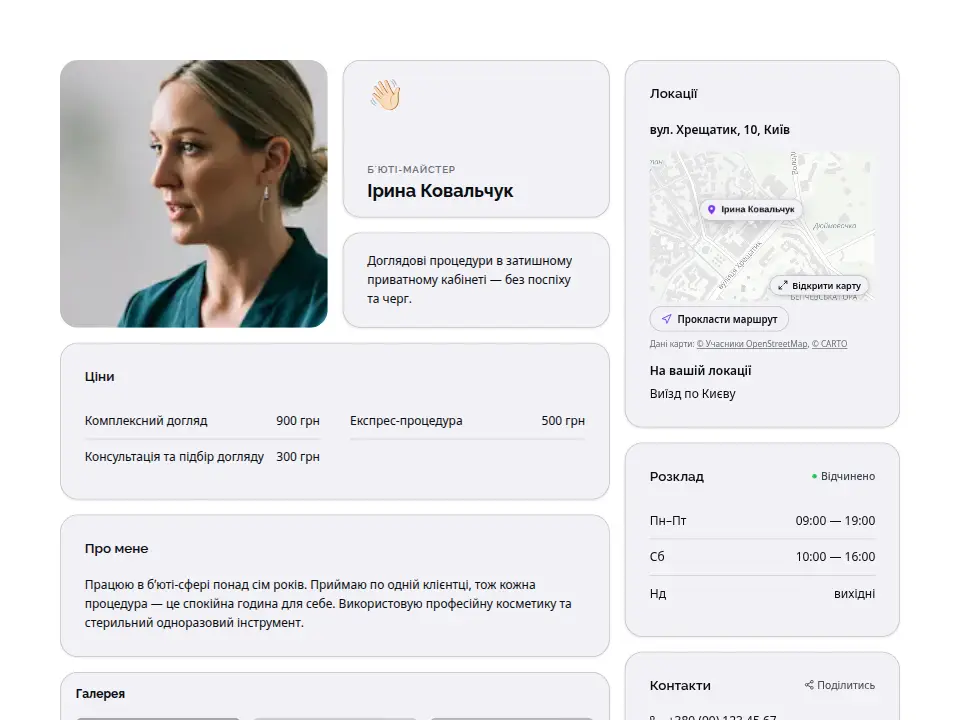Click the waving hand emoji icon

point(385,95)
